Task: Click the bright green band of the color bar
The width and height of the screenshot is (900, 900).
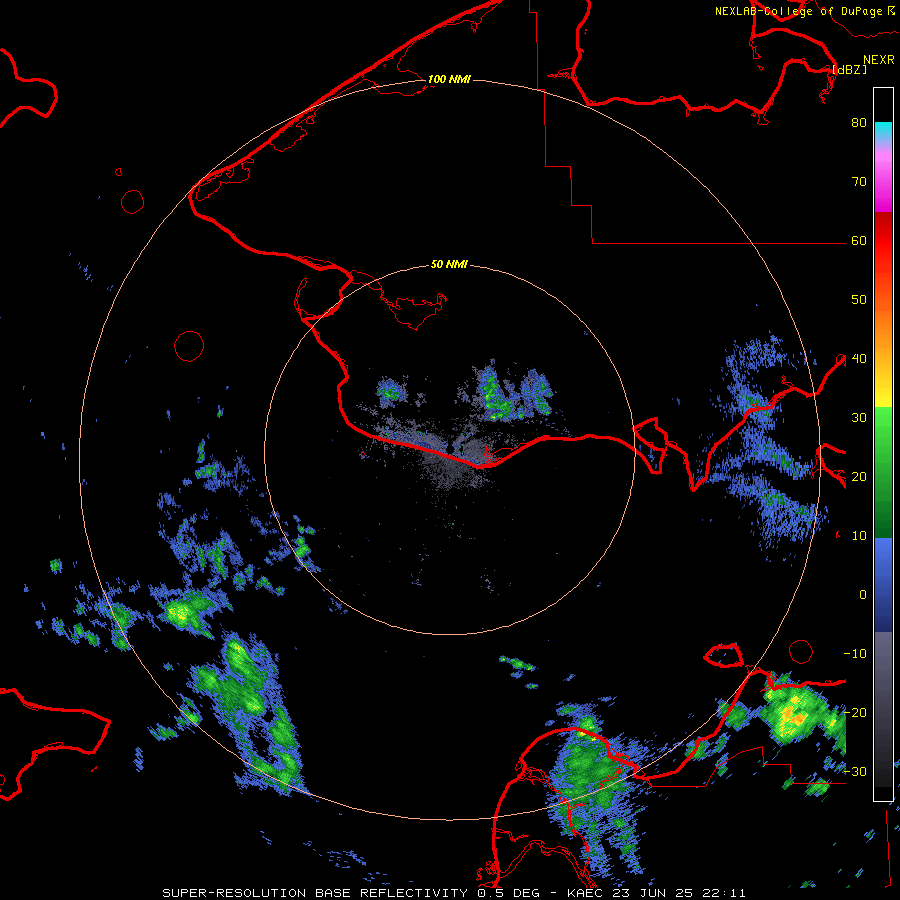Action: (883, 425)
